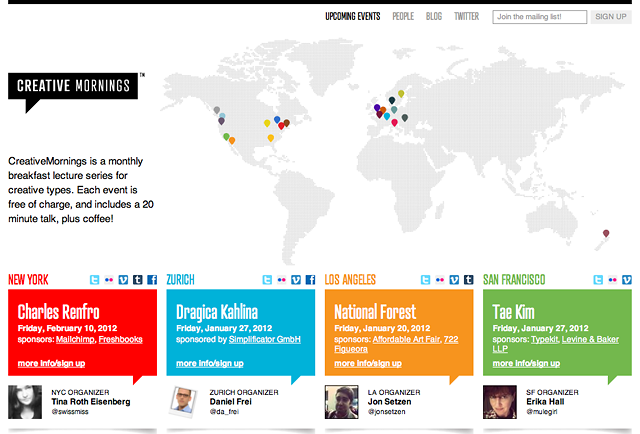Click 'more info/sign up' for Charles Renfro
This screenshot has height=434, width=640.
tap(51, 363)
